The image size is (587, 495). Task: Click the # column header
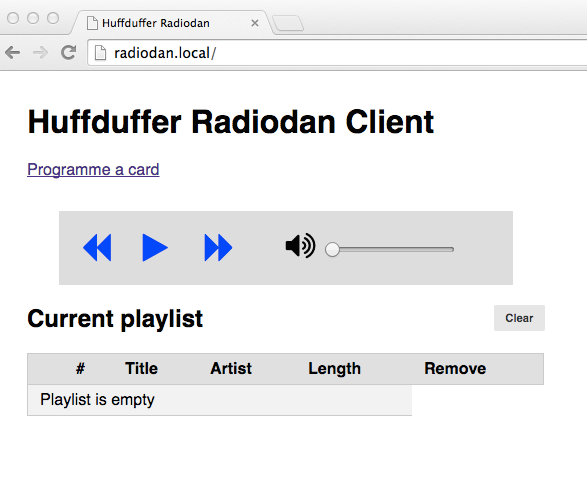[80, 368]
